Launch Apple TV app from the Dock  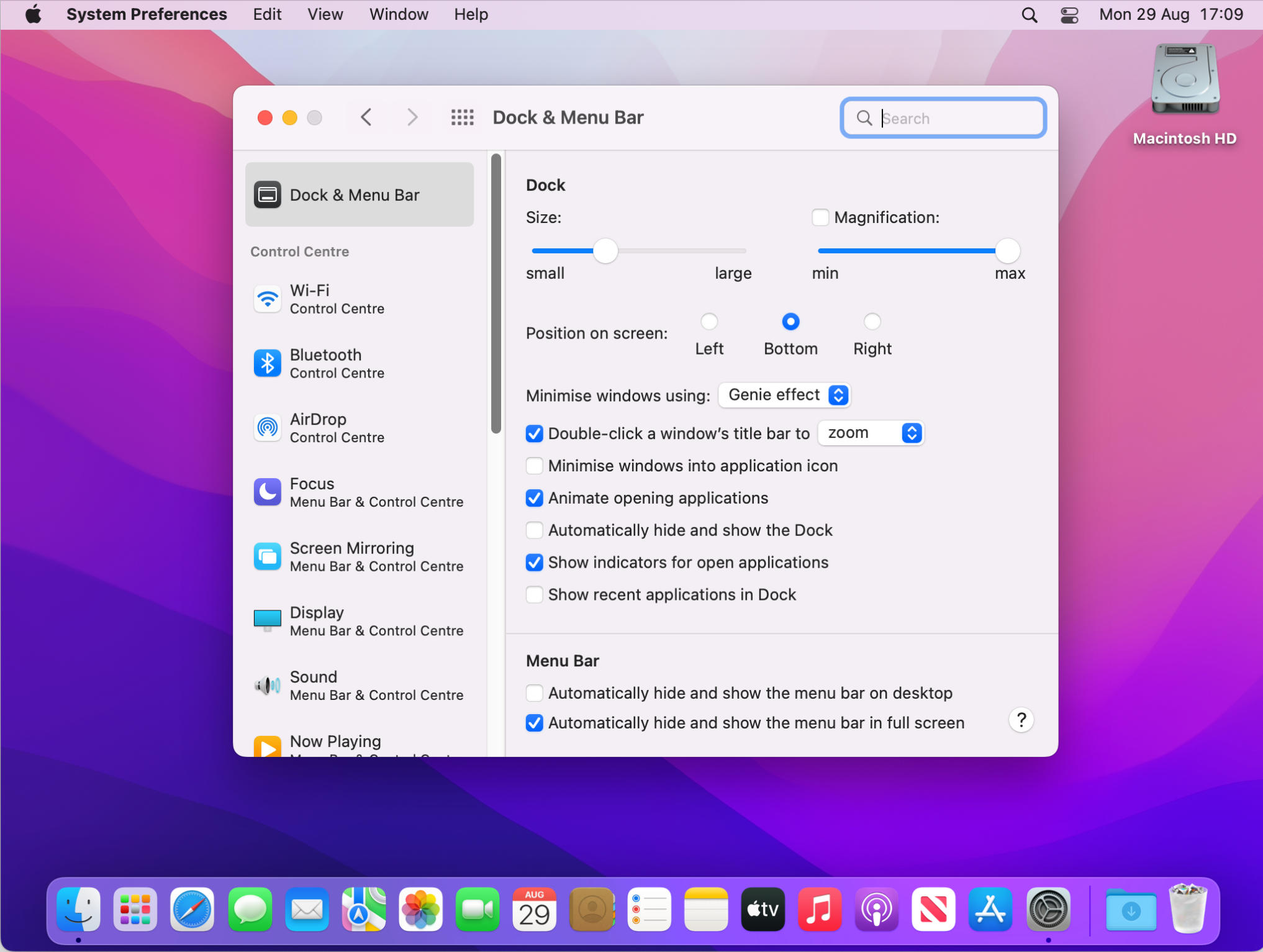(x=763, y=910)
